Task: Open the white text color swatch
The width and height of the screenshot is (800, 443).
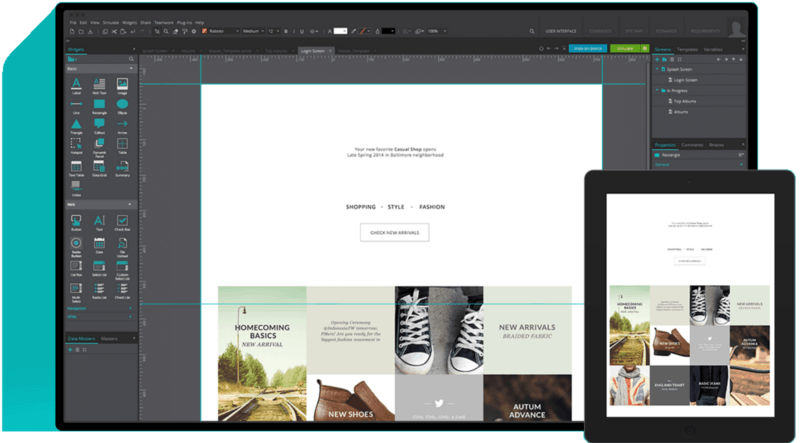Action: click(x=340, y=32)
